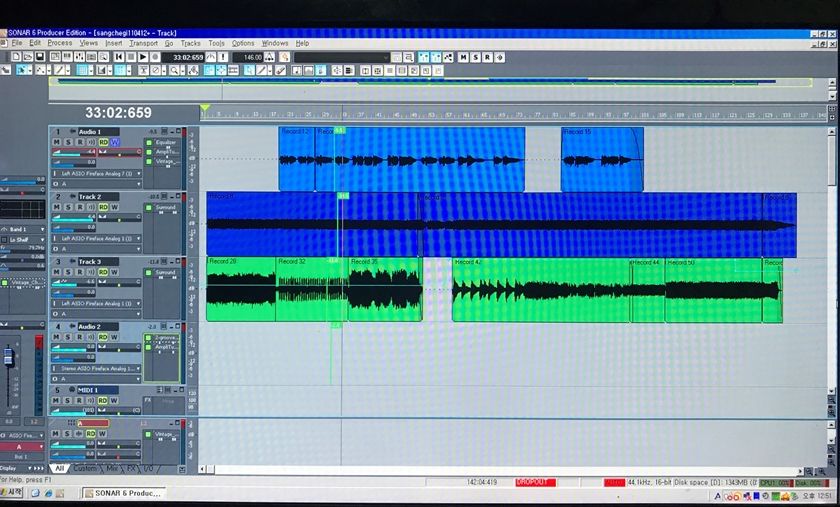Viewport: 840px width, 507px height.
Task: Switch to the Custom tab
Action: coord(85,468)
